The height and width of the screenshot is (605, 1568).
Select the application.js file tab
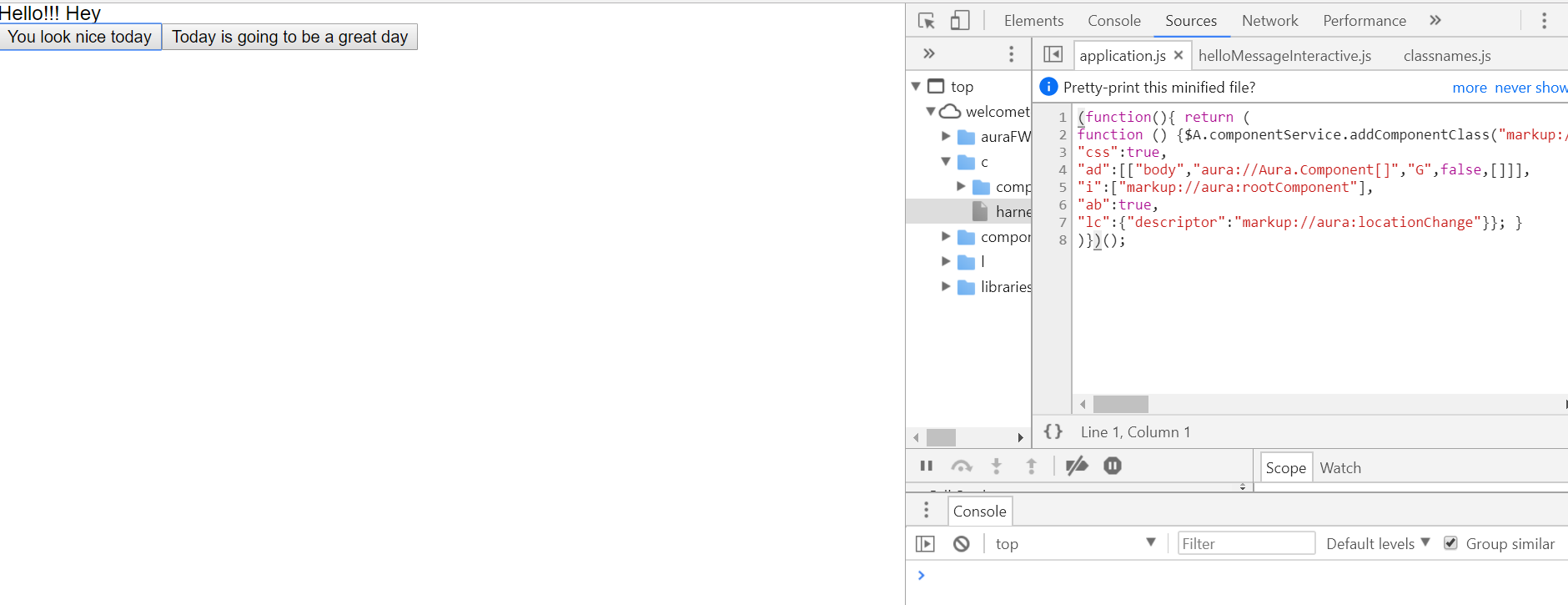1123,56
